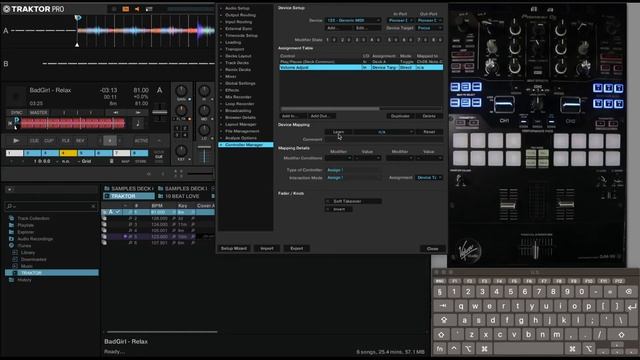640x360 pixels.
Task: Click the Traktor Pro logo
Action: tap(33, 9)
